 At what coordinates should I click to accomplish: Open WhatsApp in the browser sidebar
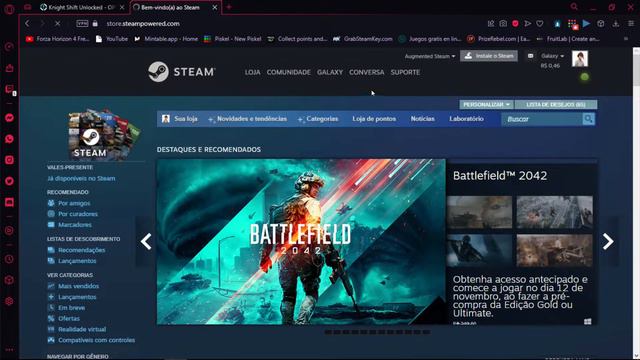point(9,139)
